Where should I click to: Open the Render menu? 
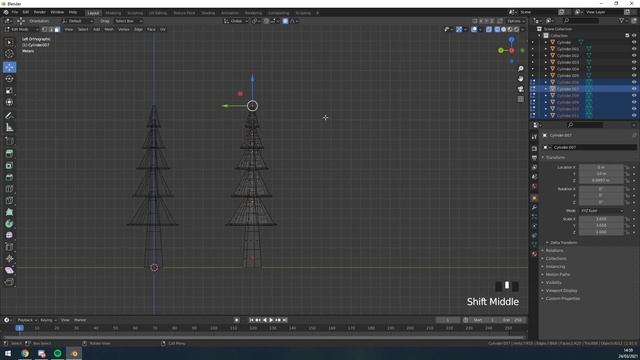click(40, 12)
